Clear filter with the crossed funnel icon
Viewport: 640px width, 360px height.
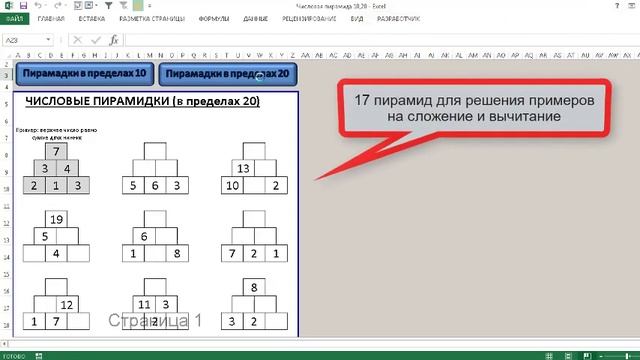(124, 5)
